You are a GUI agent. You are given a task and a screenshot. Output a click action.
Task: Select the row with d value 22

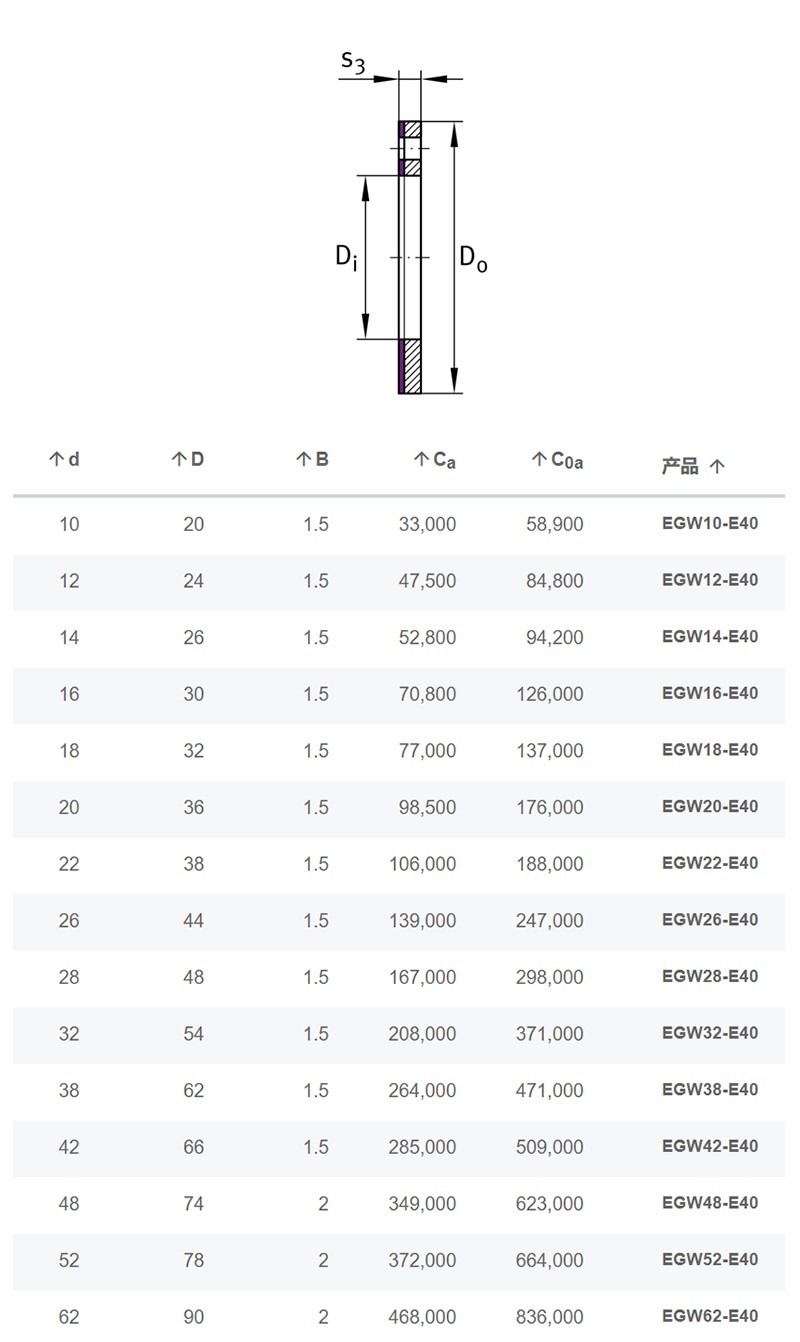pyautogui.click(x=399, y=863)
